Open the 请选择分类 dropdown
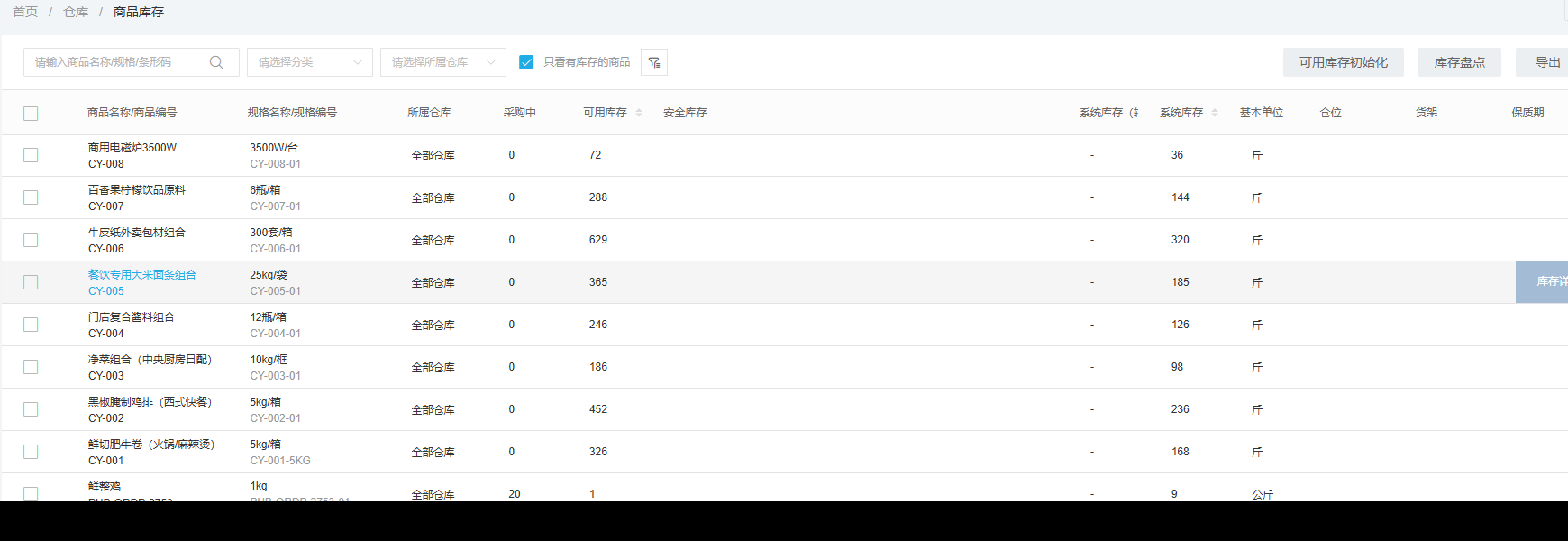The width and height of the screenshot is (1568, 541). click(x=310, y=62)
